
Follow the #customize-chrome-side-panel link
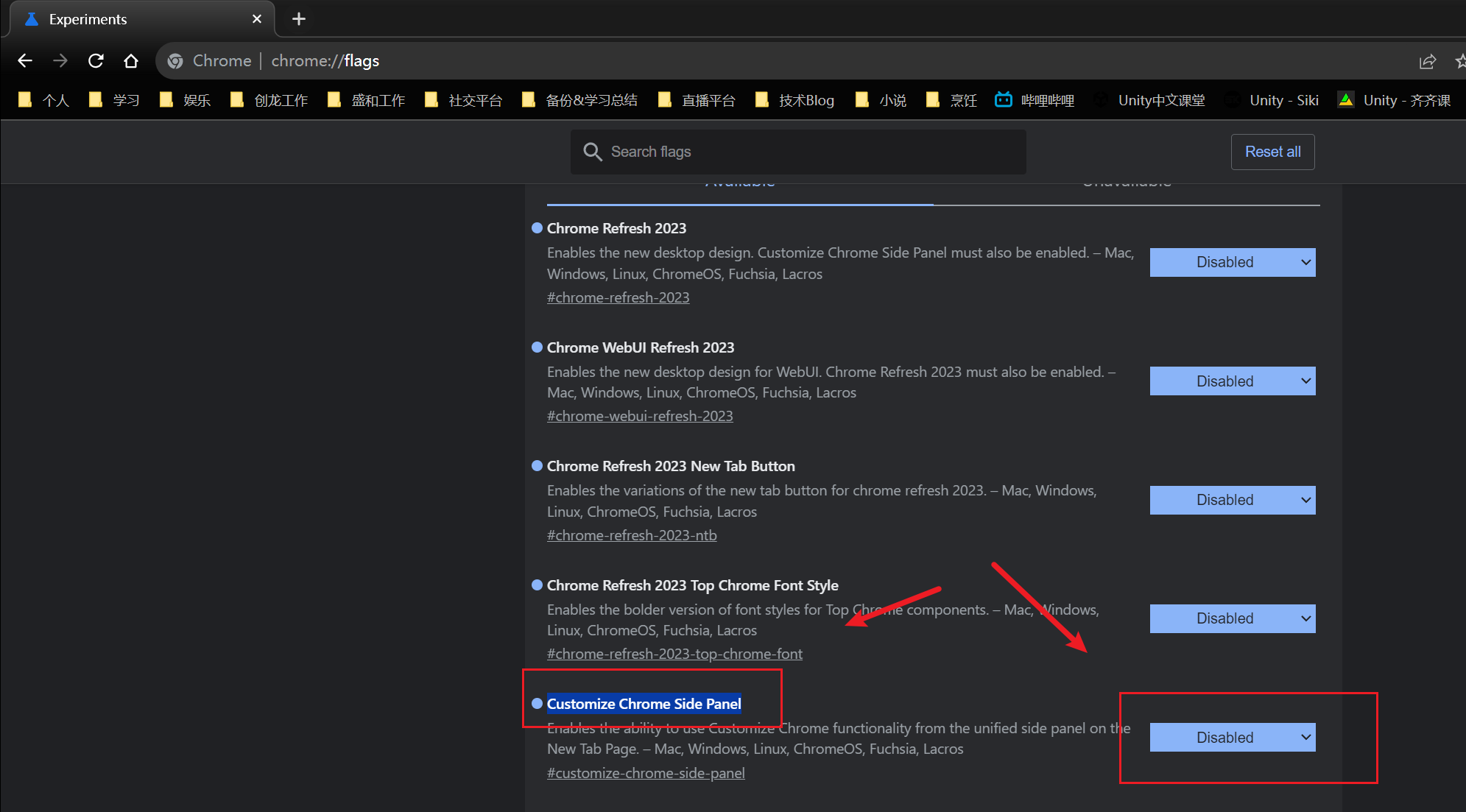click(646, 773)
